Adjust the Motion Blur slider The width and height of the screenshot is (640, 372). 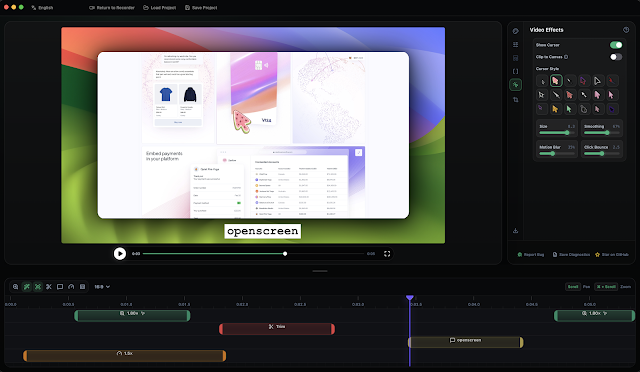[557, 154]
